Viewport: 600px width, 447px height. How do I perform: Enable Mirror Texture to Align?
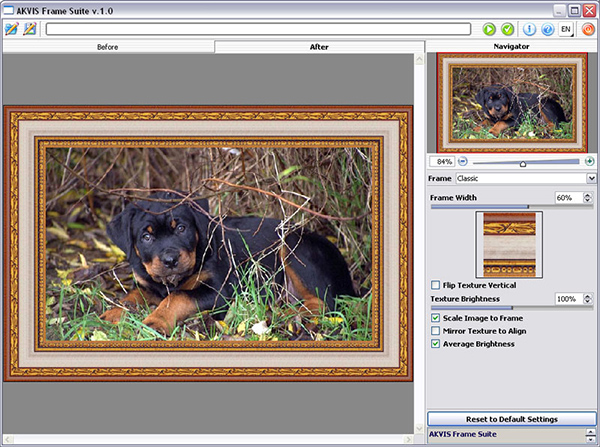[435, 330]
